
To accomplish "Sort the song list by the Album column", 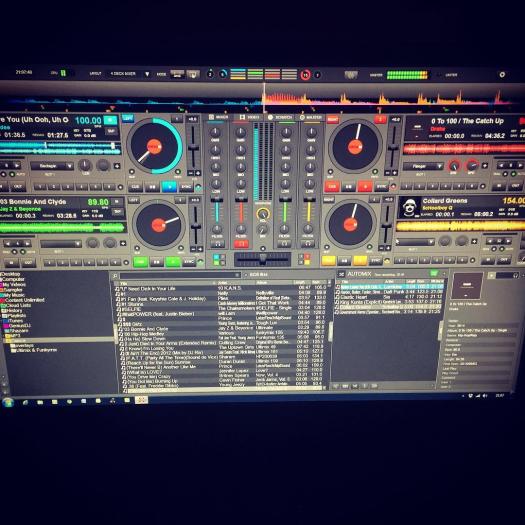I will 274,283.
